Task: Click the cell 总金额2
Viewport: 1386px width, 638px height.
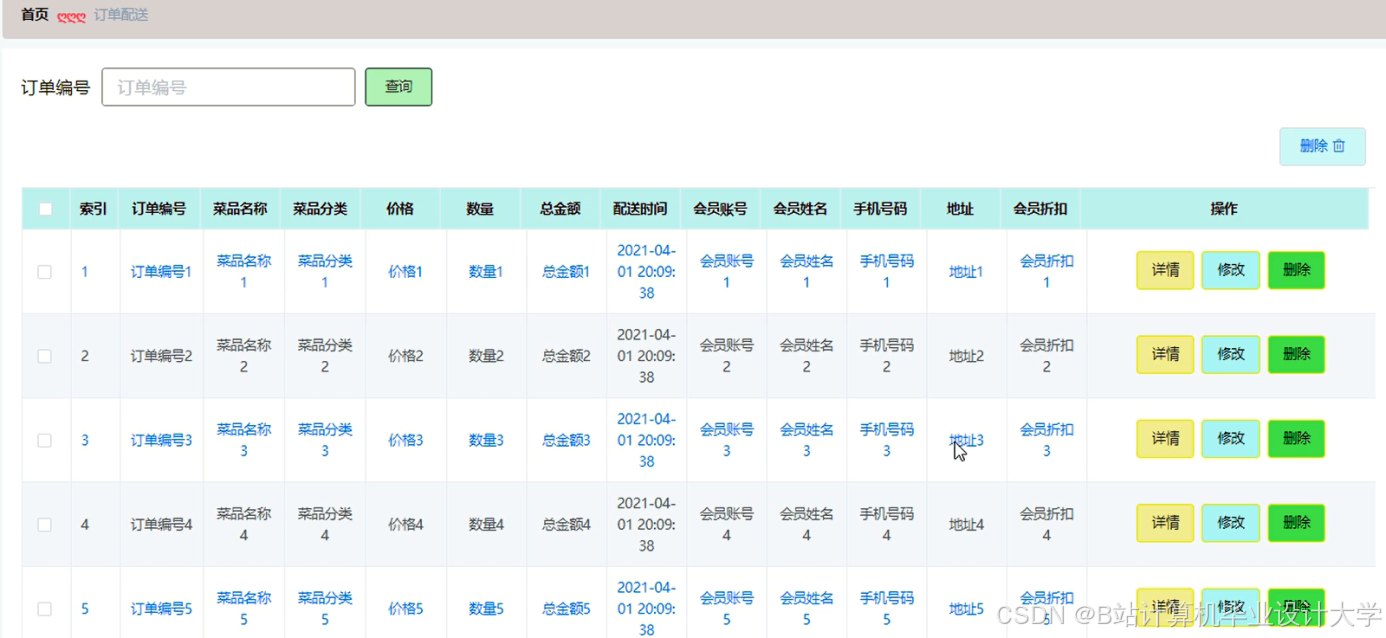Action: coord(566,356)
